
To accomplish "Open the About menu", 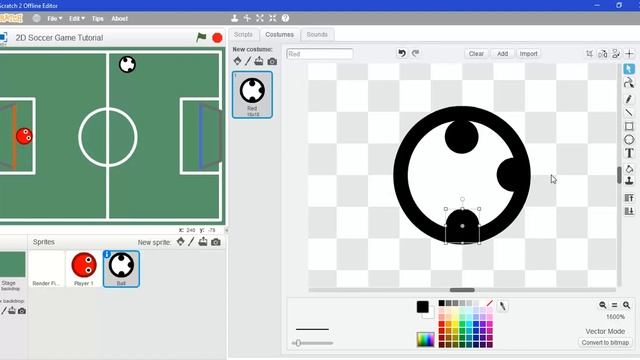I will point(120,18).
